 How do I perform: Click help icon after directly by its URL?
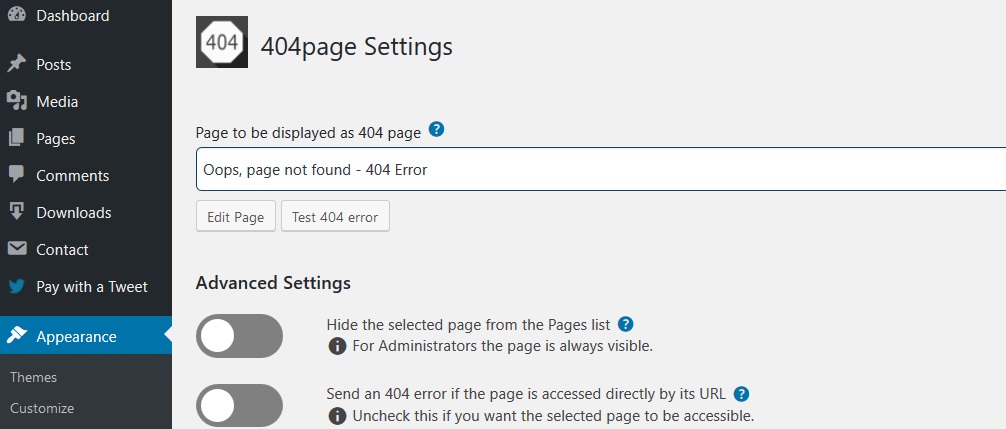click(742, 394)
